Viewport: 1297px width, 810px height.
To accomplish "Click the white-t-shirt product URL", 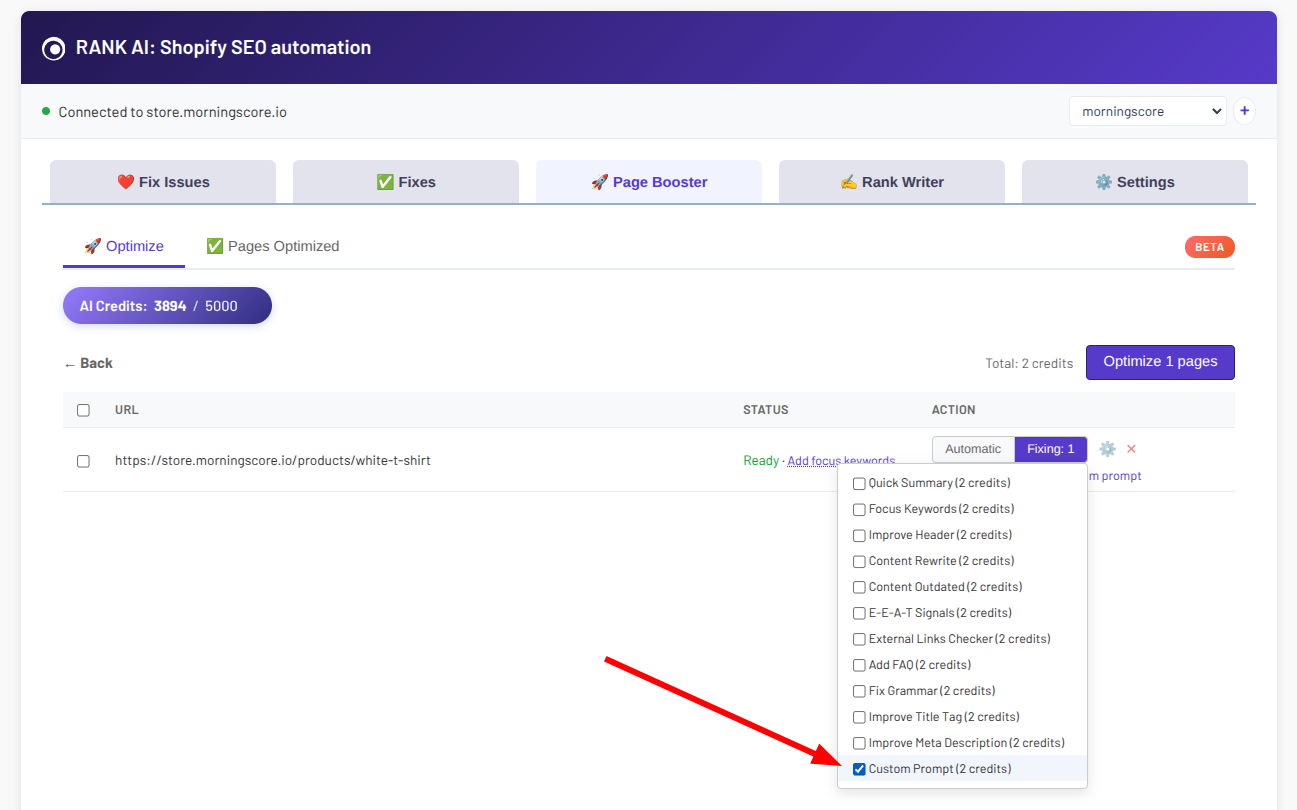I will coord(273,461).
